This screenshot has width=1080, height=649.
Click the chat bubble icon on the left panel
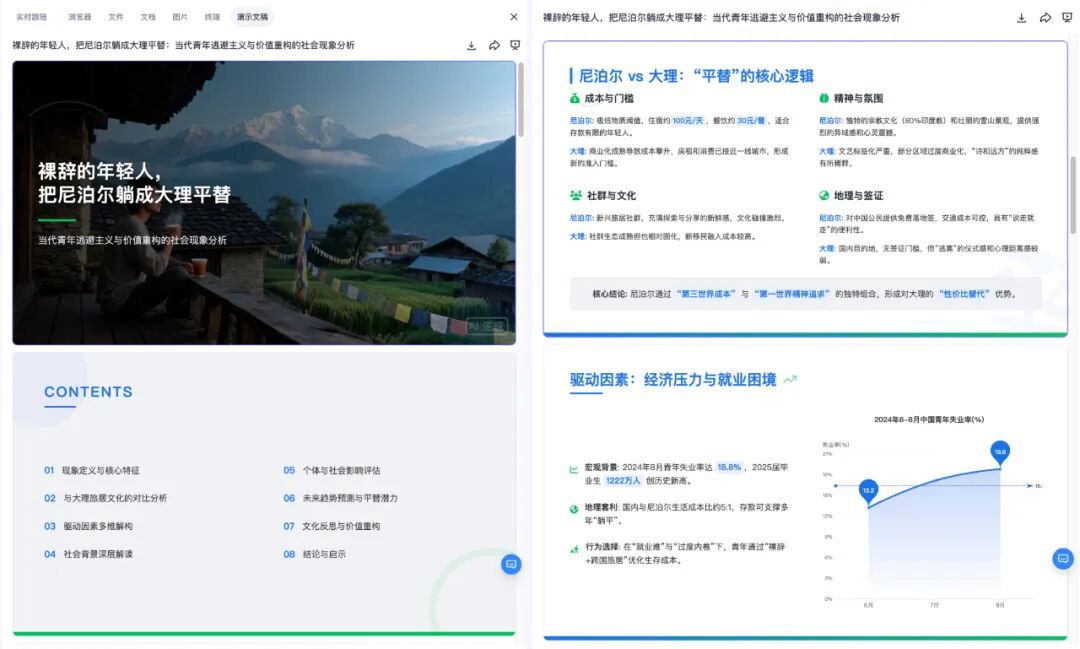pos(511,564)
